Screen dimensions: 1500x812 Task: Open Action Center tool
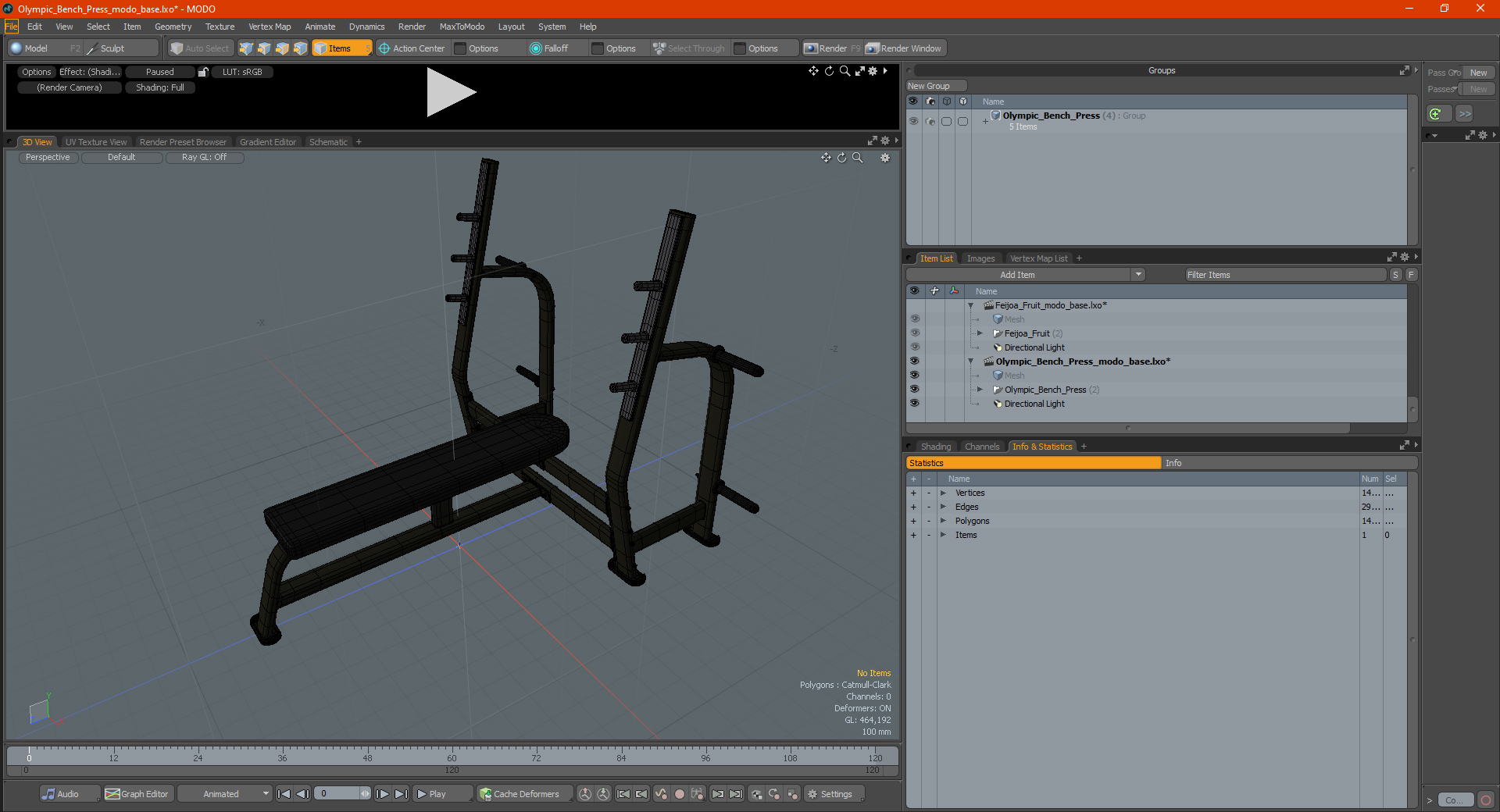412,48
